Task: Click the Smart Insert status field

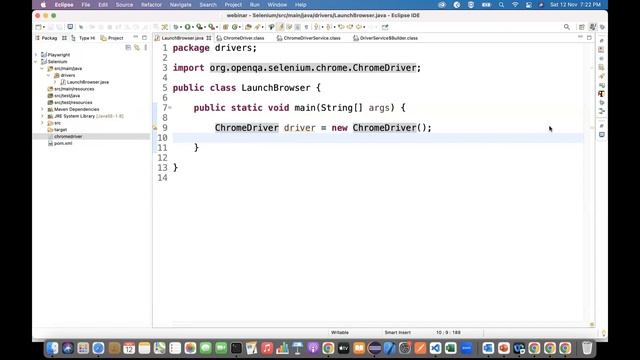Action: [x=398, y=333]
